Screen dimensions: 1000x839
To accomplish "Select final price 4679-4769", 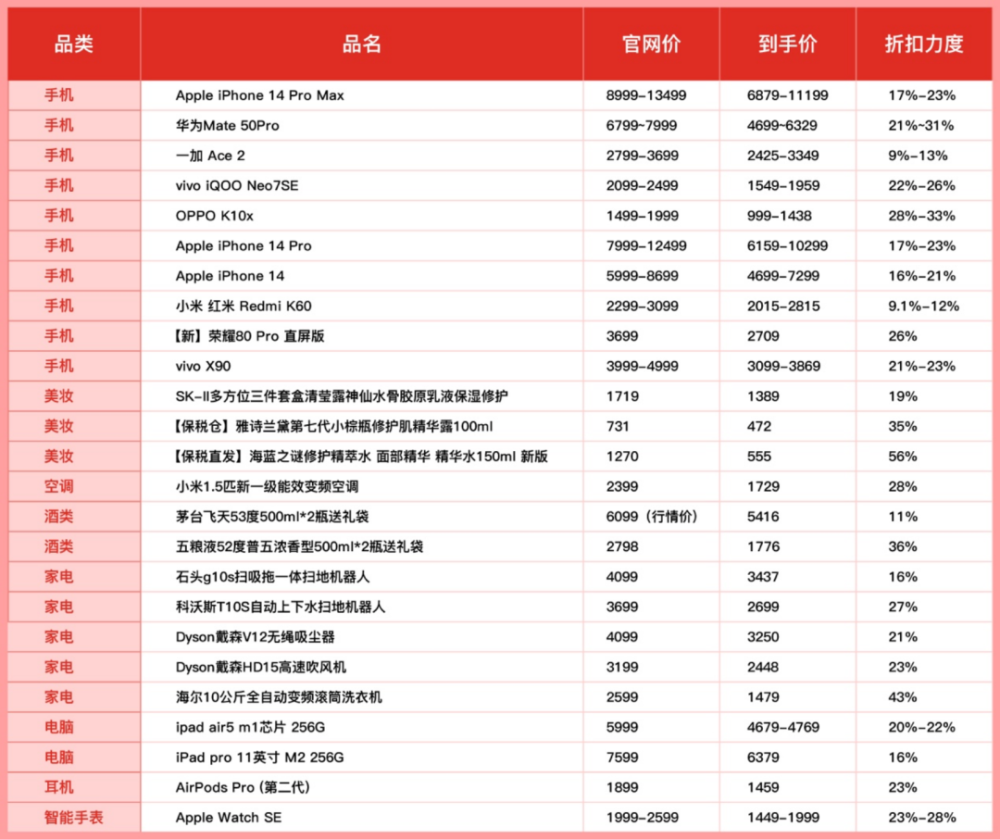I will [x=783, y=727].
